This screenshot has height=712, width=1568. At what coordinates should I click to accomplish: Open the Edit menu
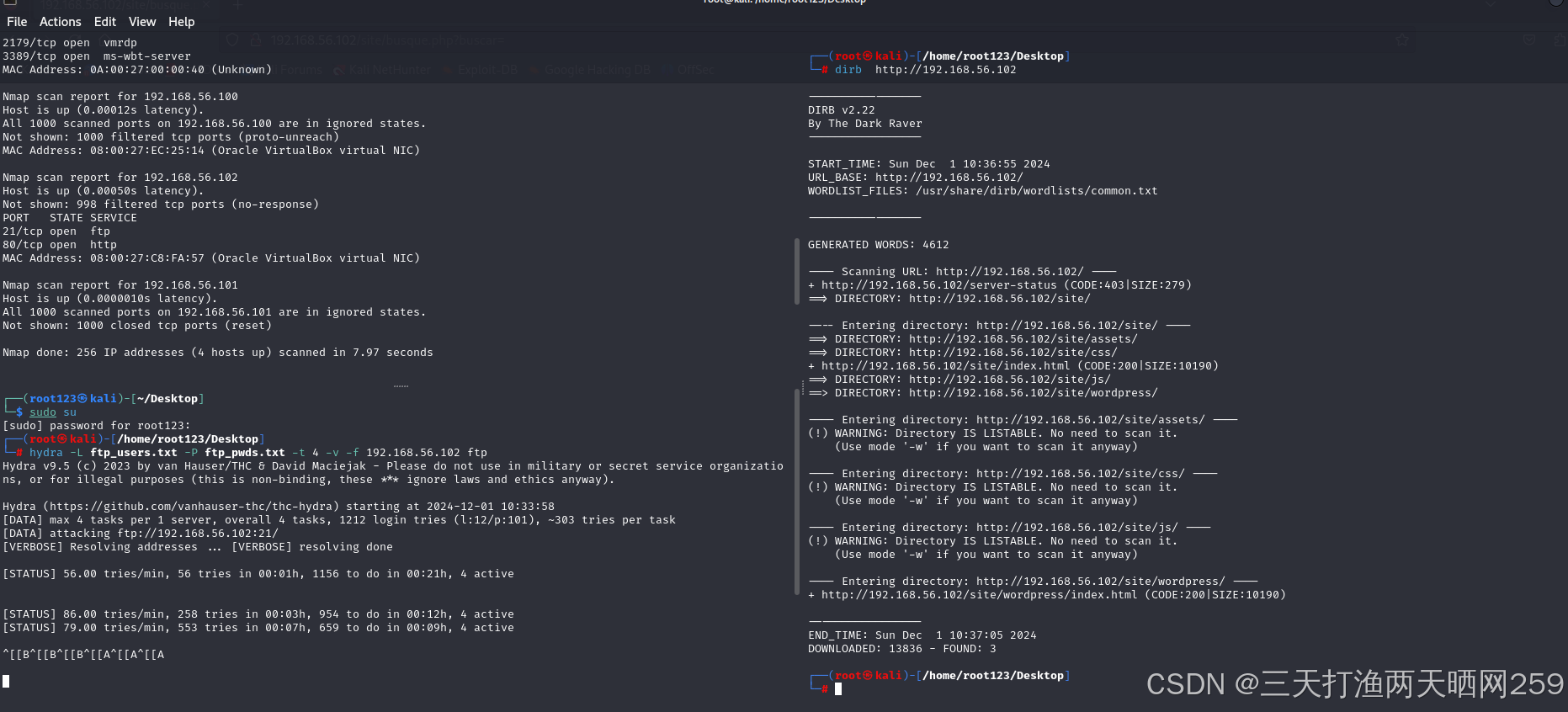105,22
